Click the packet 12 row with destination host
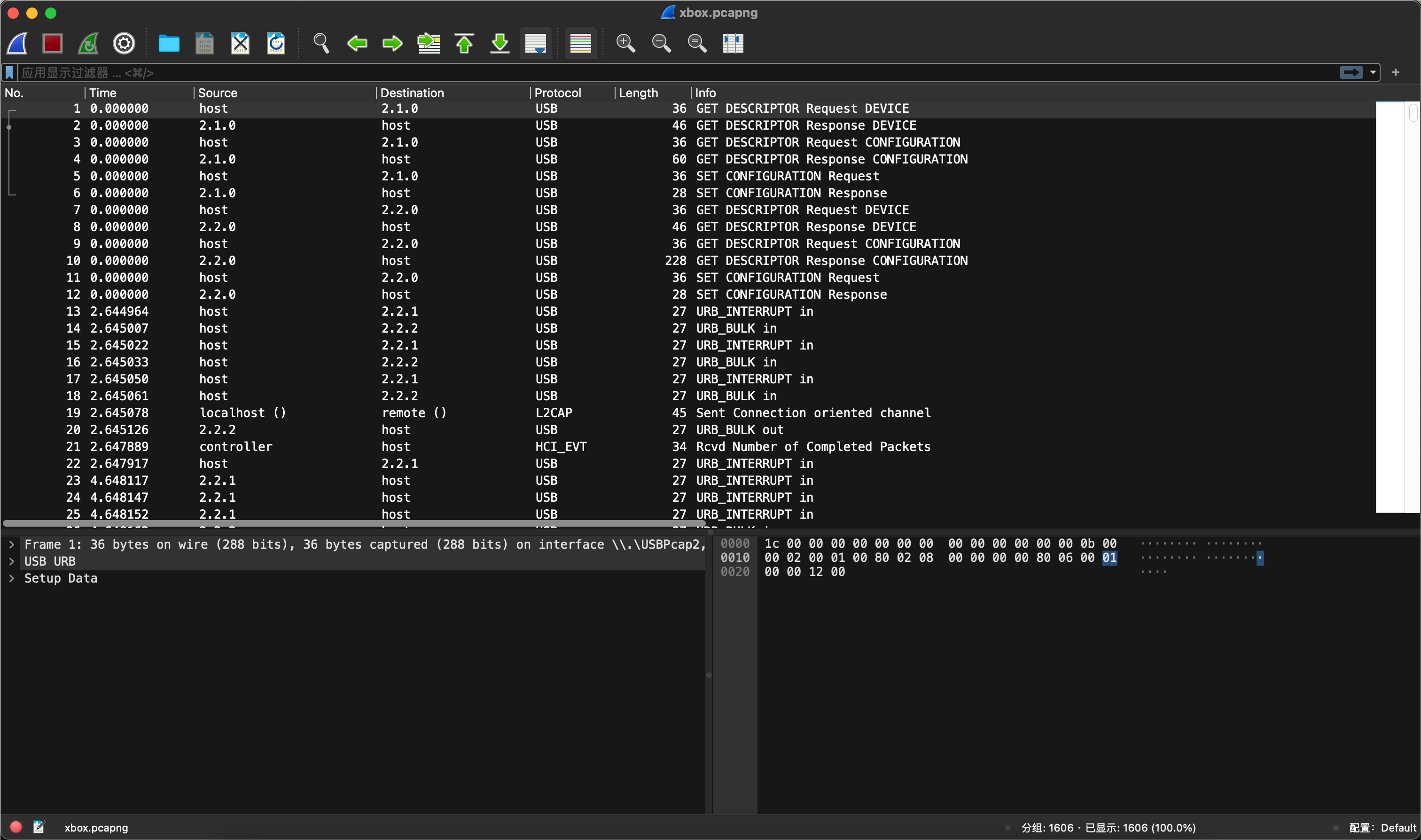This screenshot has width=1421, height=840. pos(688,295)
